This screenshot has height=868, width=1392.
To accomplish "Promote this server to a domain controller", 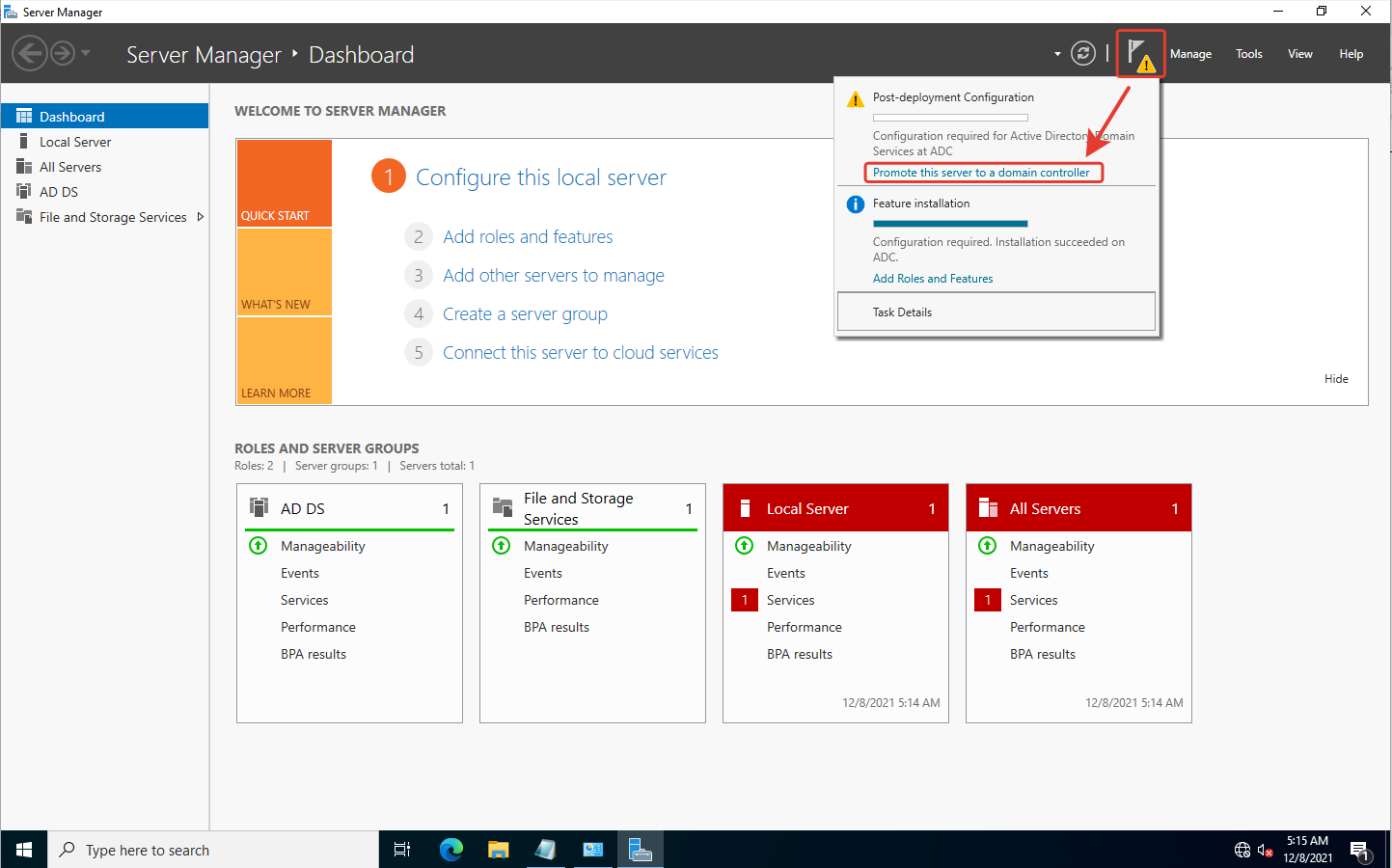I will [x=981, y=173].
